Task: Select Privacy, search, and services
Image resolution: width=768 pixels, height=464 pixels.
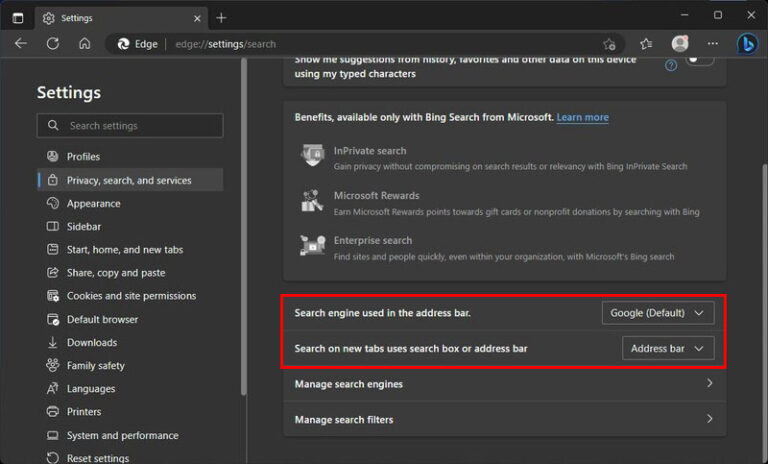Action: [x=130, y=180]
